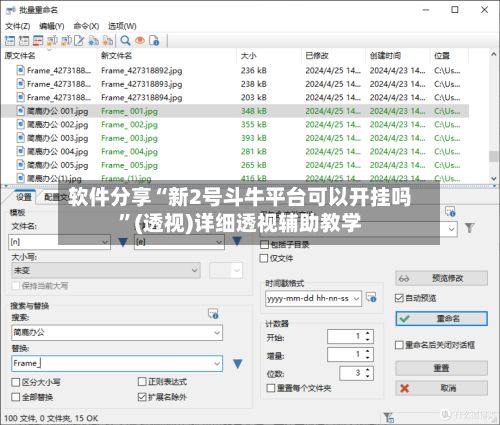Open the 命令(X) menu
The height and width of the screenshot is (425, 500).
coord(86,26)
